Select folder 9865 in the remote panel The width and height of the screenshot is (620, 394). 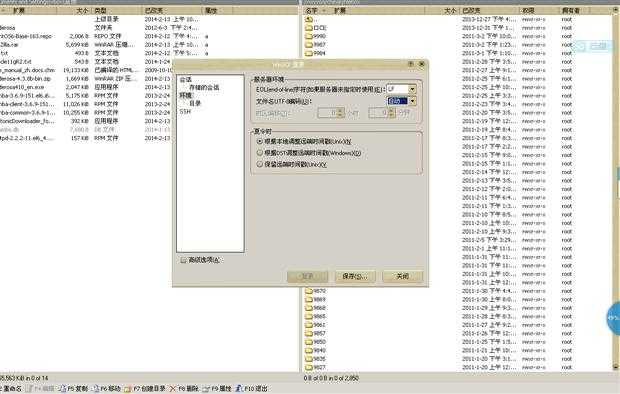pos(315,316)
